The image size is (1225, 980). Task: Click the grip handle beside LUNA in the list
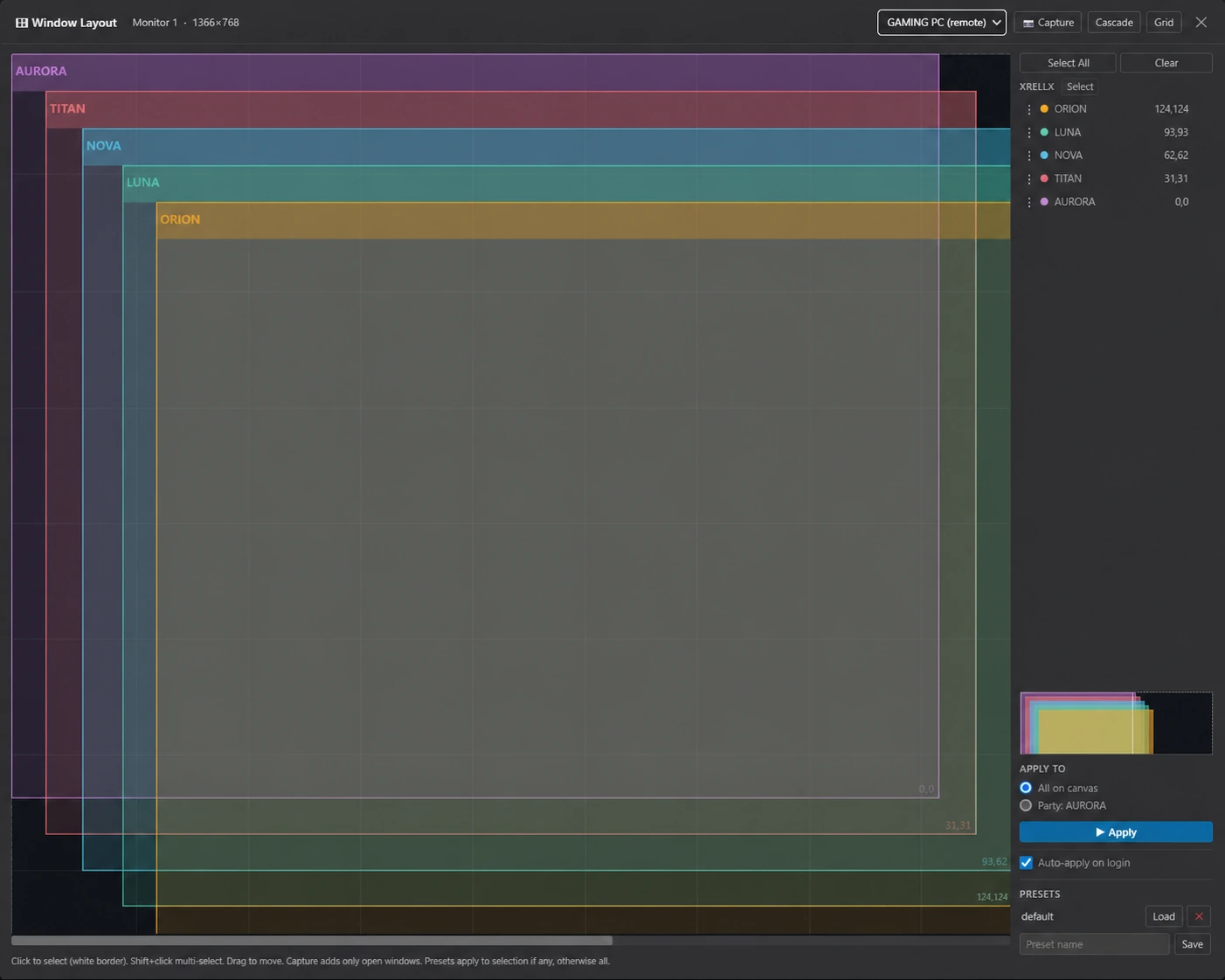coord(1029,133)
